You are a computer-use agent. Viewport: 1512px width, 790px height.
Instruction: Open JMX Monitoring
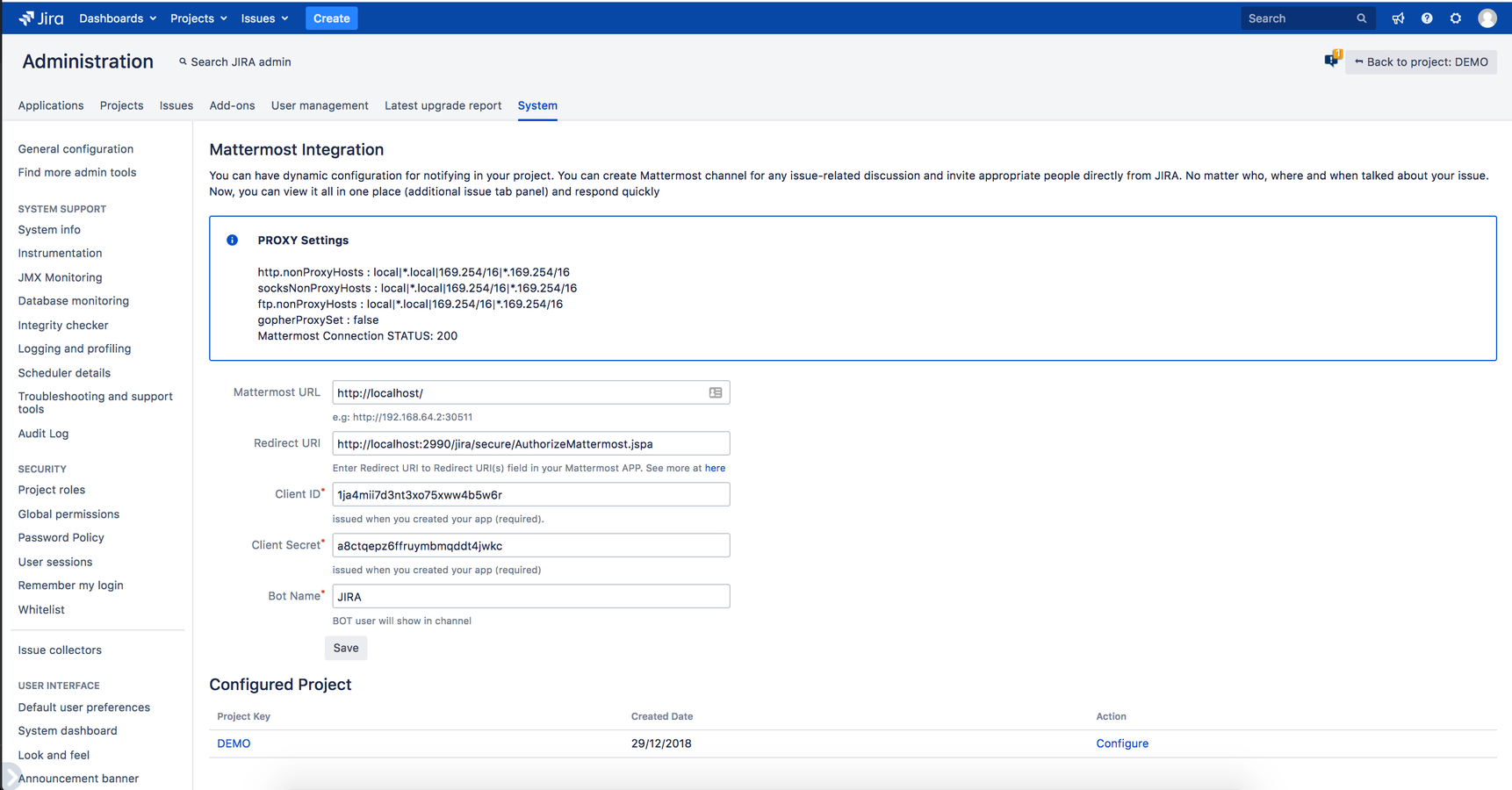(60, 277)
